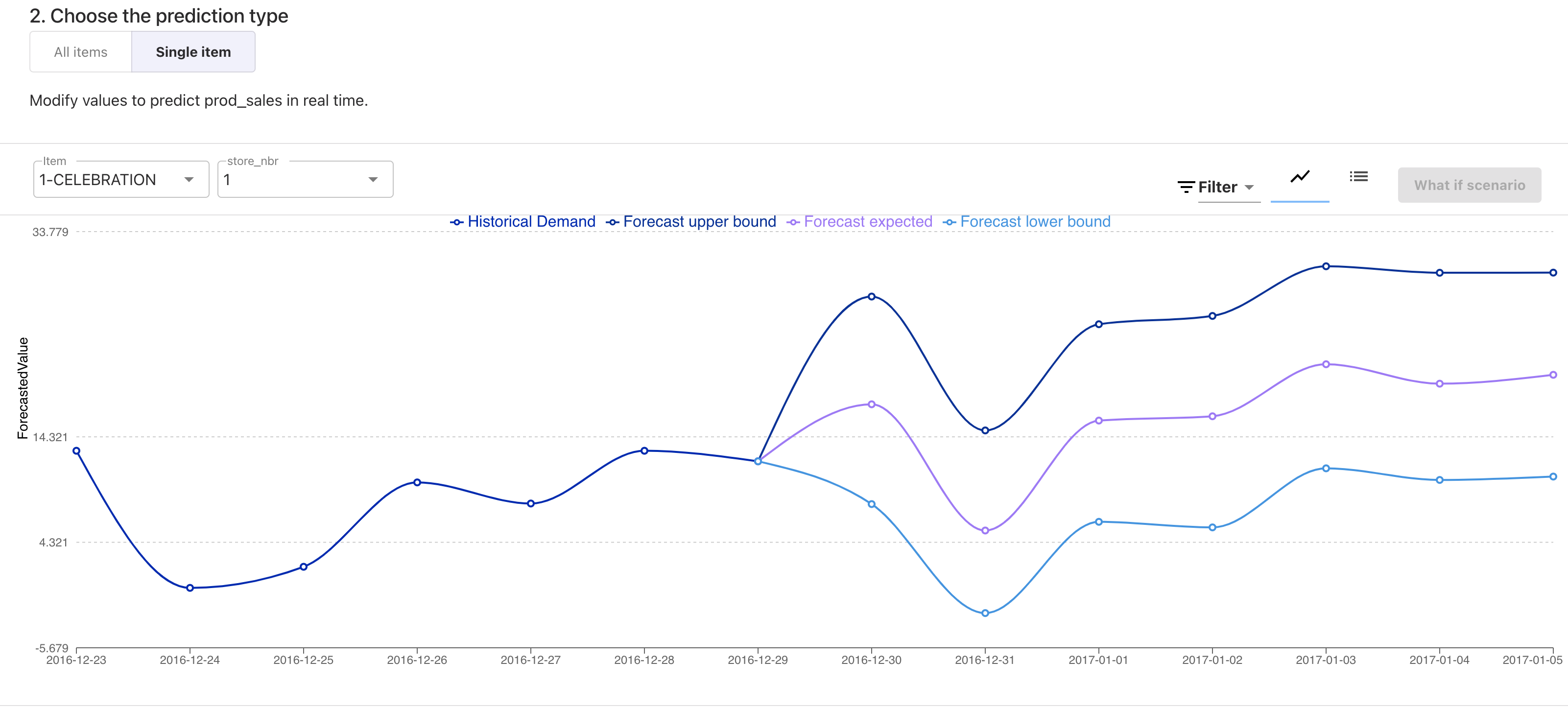This screenshot has height=708, width=1568.
Task: Expand the Filter dropdown arrow
Action: click(x=1249, y=188)
